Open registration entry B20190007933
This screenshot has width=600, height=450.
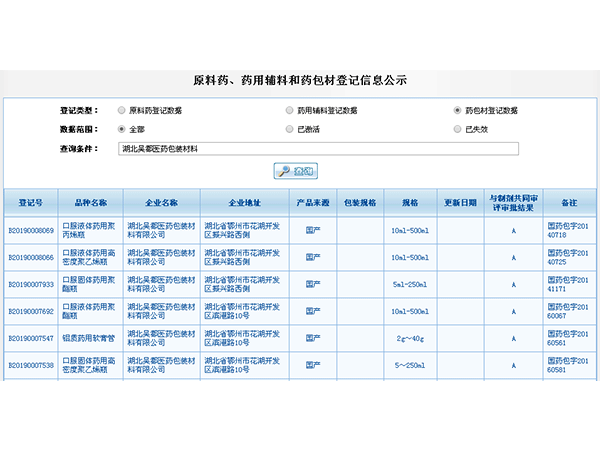pyautogui.click(x=31, y=284)
